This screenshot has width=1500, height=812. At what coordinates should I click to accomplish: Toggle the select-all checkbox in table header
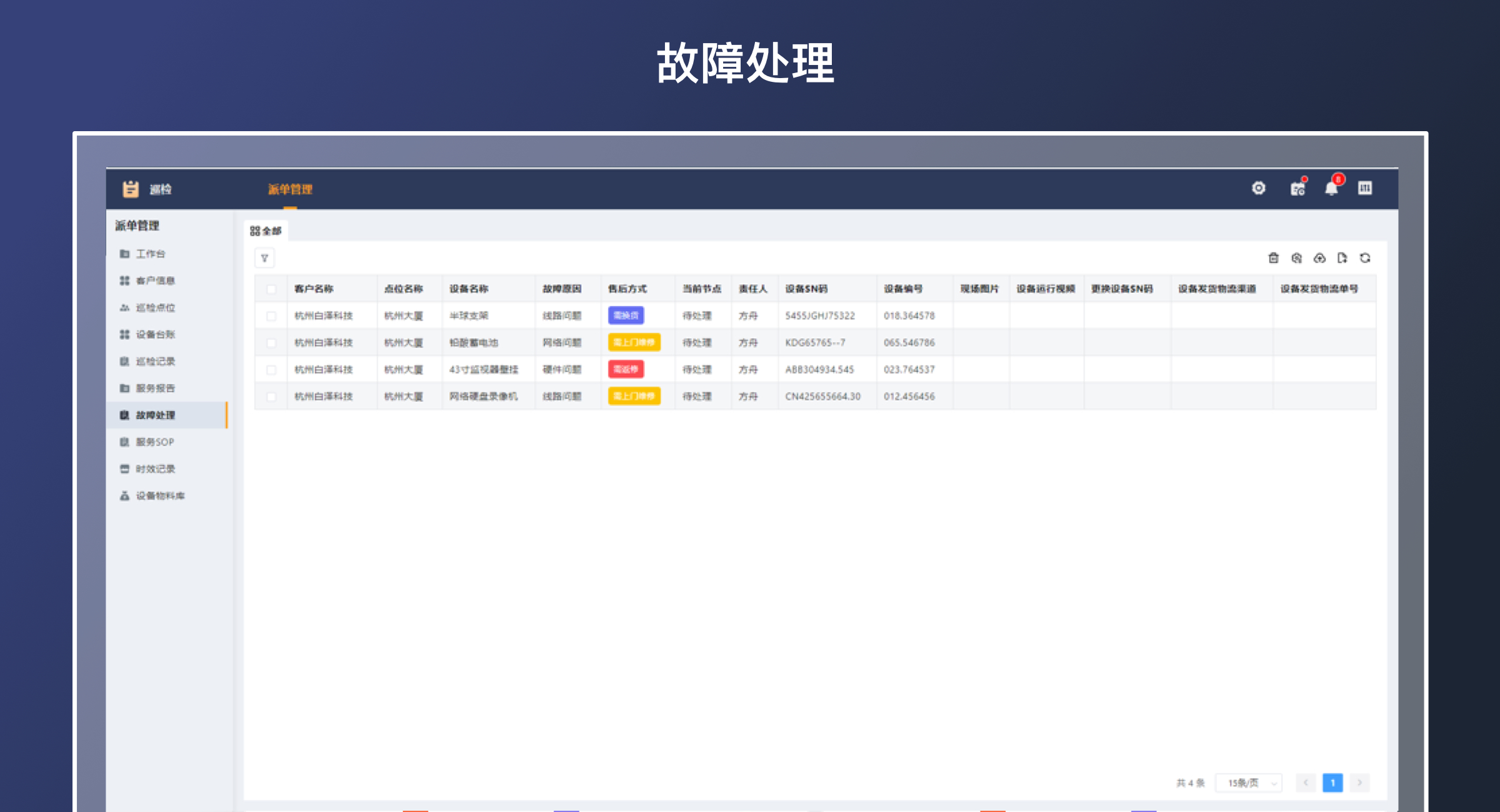(271, 289)
